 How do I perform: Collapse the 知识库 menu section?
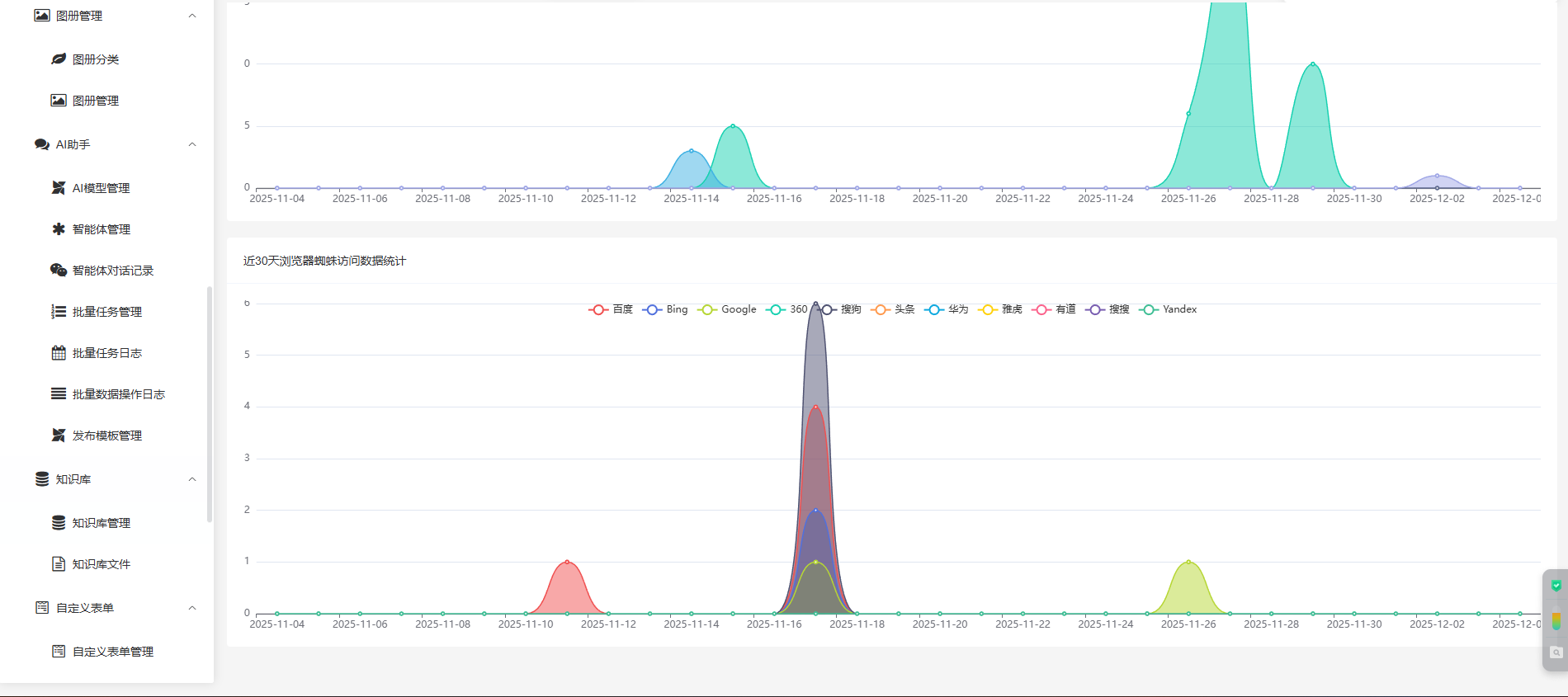(x=192, y=479)
